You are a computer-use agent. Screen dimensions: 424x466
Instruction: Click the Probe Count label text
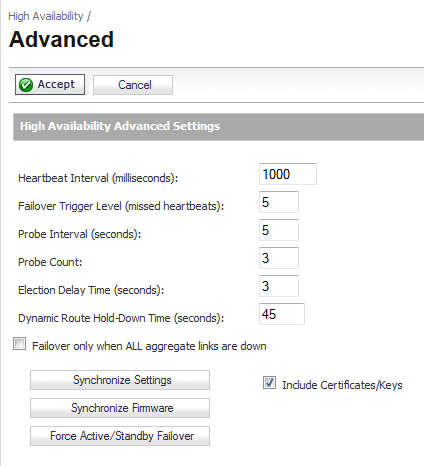(x=50, y=262)
